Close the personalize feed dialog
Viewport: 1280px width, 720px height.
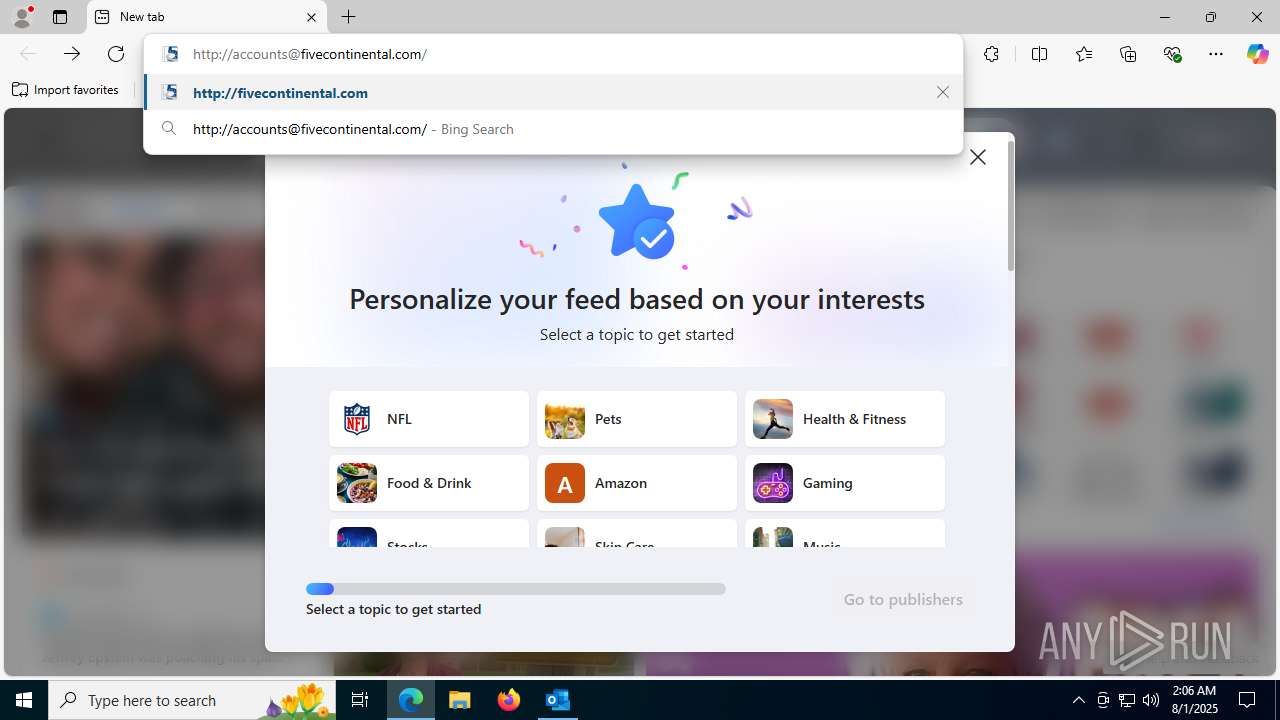[978, 157]
